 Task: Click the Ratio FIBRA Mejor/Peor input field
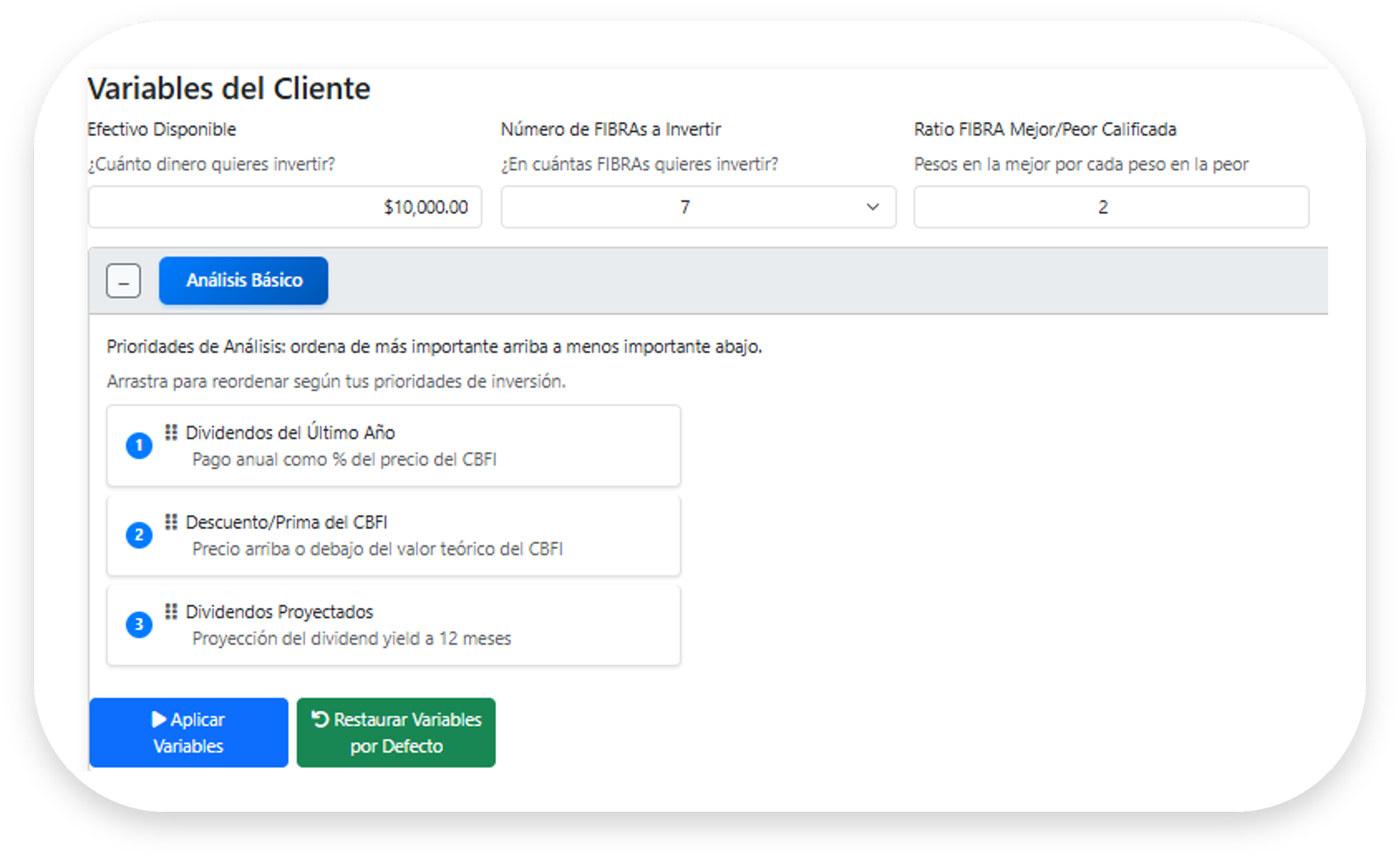(1111, 207)
